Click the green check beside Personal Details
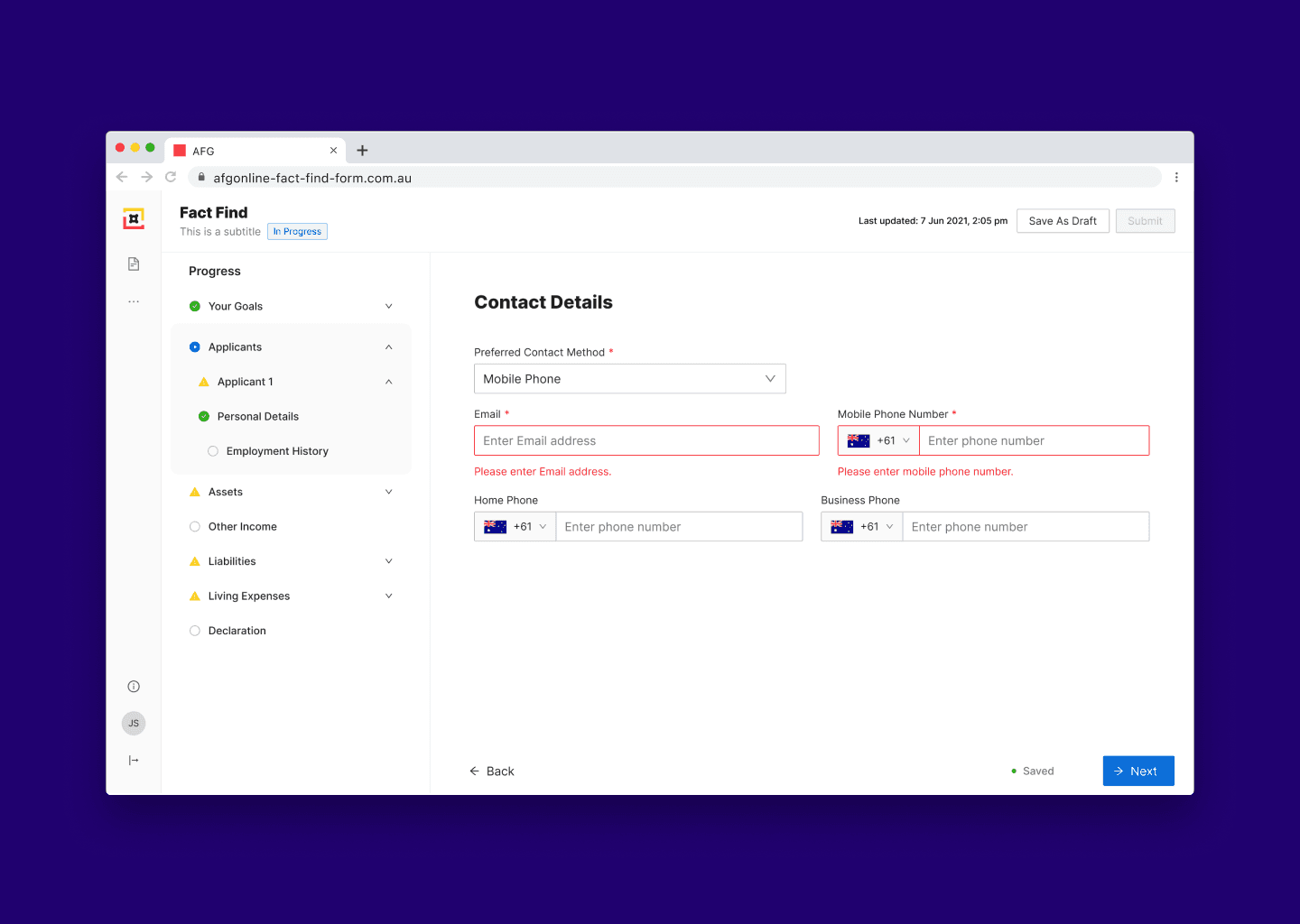This screenshot has height=924, width=1300. [204, 416]
